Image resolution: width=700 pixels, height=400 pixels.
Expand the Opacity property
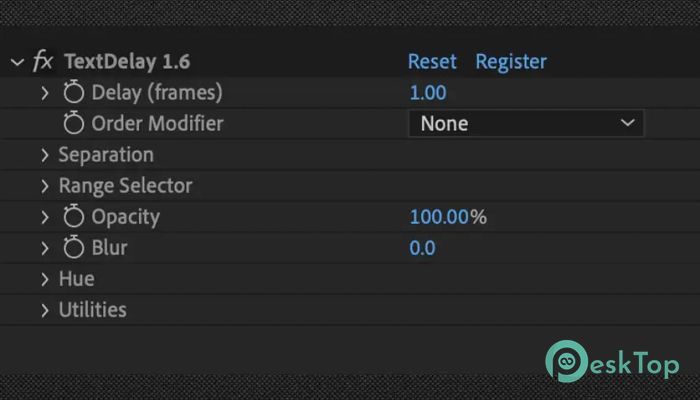[45, 217]
